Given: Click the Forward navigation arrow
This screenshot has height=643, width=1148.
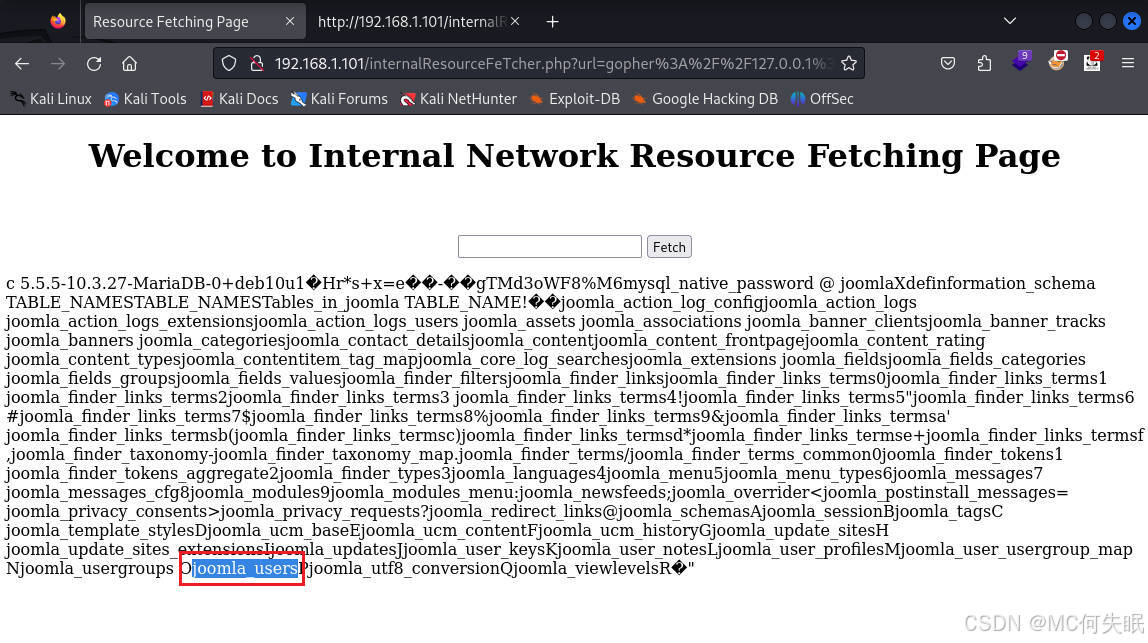Looking at the screenshot, I should pos(58,64).
